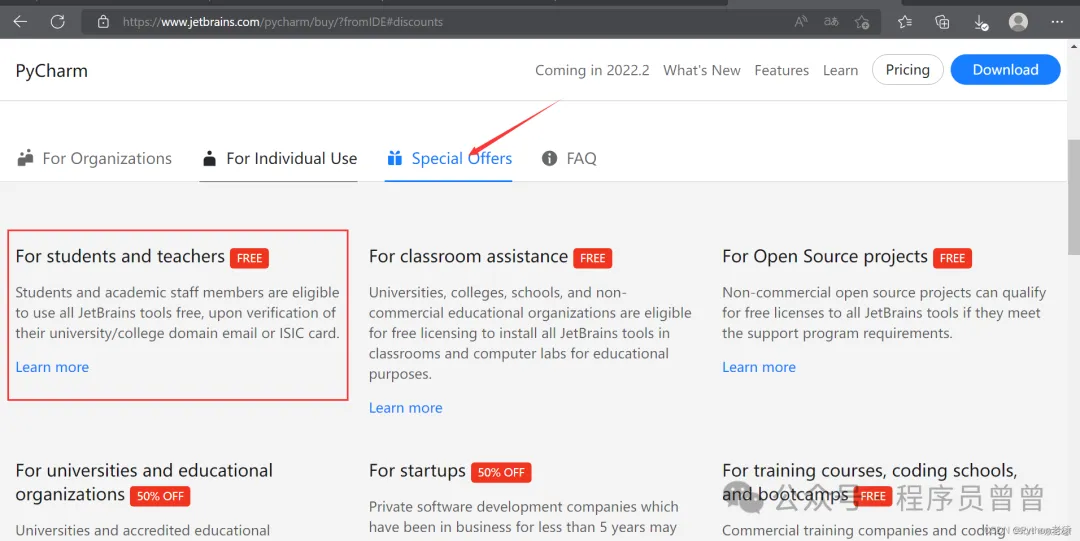Screen dimensions: 1080x541
Task: Click the FAQ info icon
Action: 549,159
